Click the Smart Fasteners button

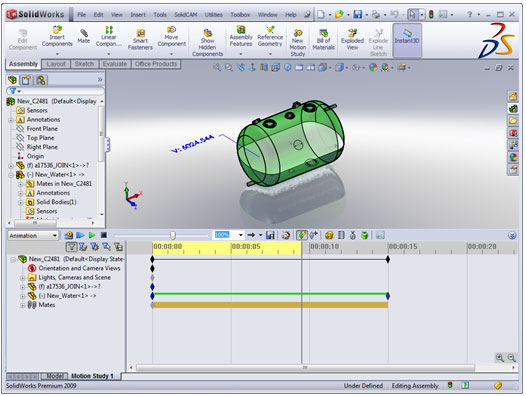pos(140,40)
